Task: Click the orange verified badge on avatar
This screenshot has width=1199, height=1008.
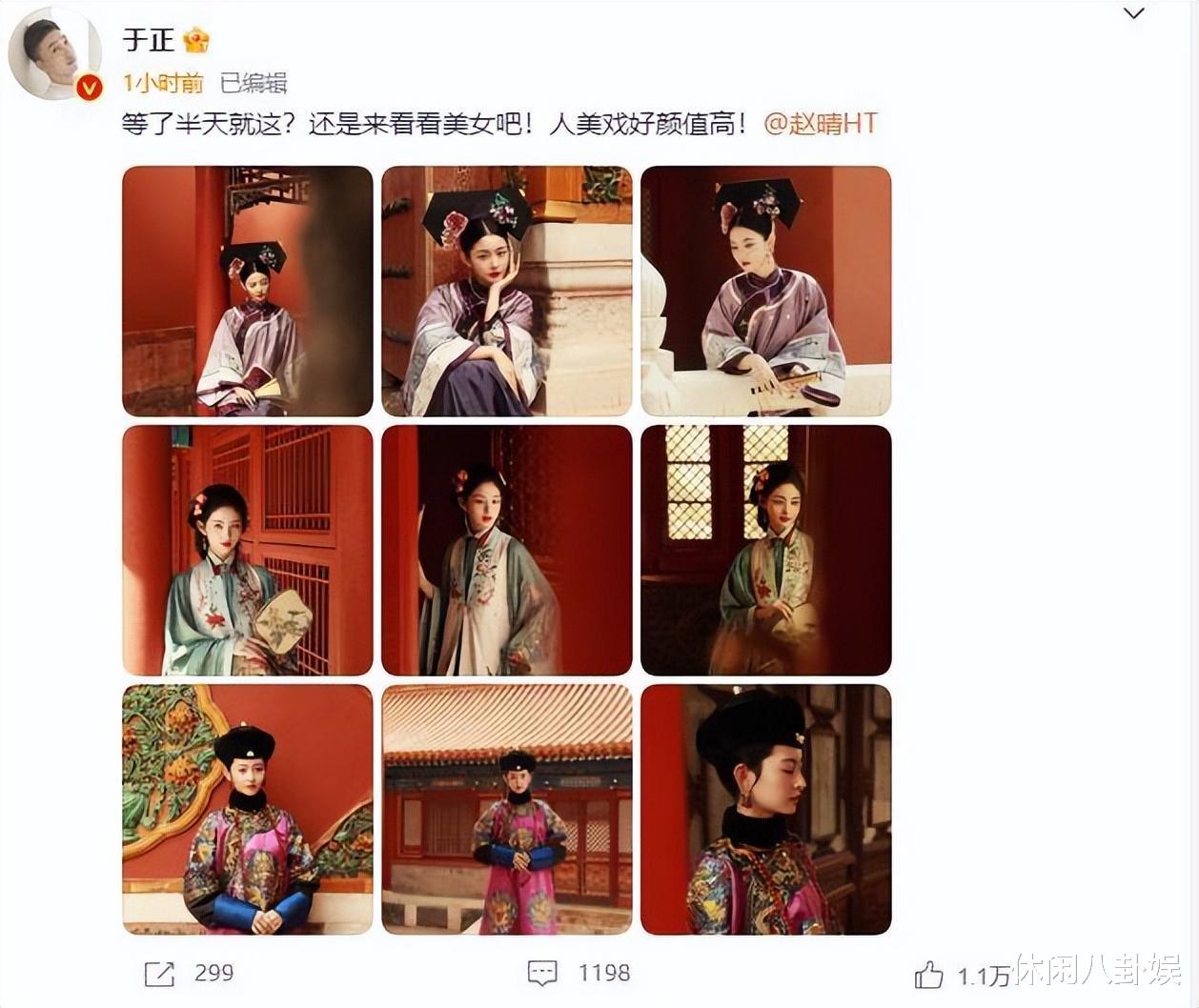Action: coord(89,88)
